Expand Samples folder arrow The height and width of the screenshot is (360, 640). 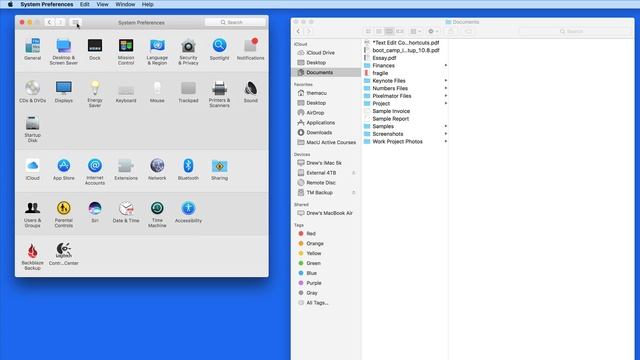pyautogui.click(x=446, y=126)
